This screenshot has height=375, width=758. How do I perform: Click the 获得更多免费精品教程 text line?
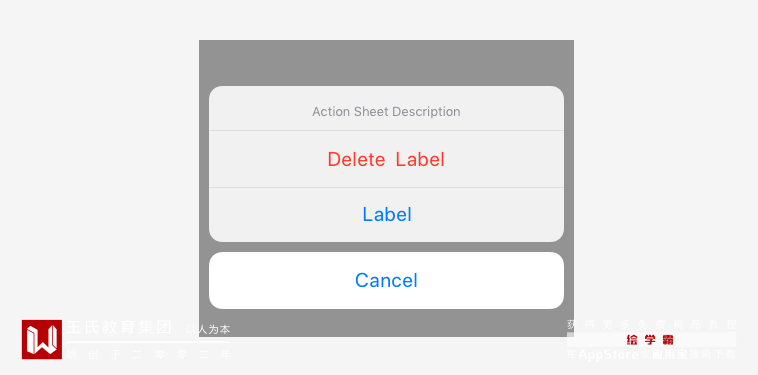[x=651, y=325]
